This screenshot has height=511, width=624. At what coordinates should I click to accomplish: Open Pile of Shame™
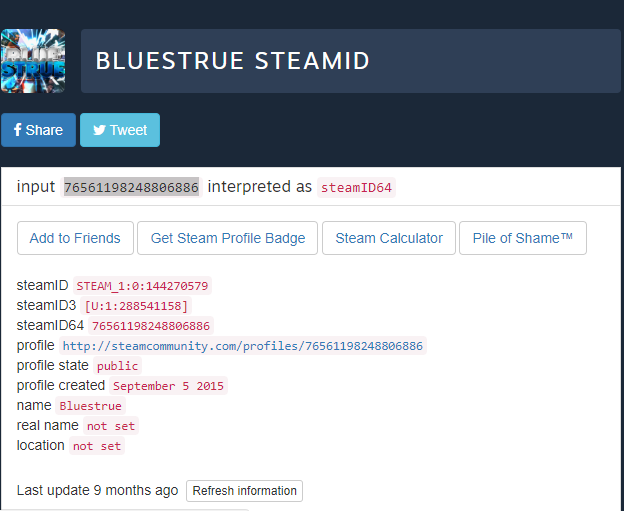pyautogui.click(x=523, y=238)
